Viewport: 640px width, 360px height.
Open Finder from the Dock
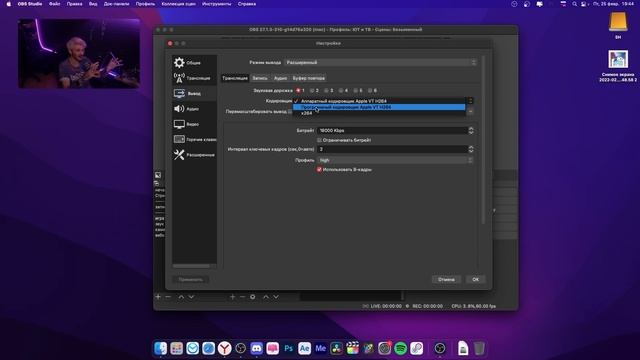(160, 348)
